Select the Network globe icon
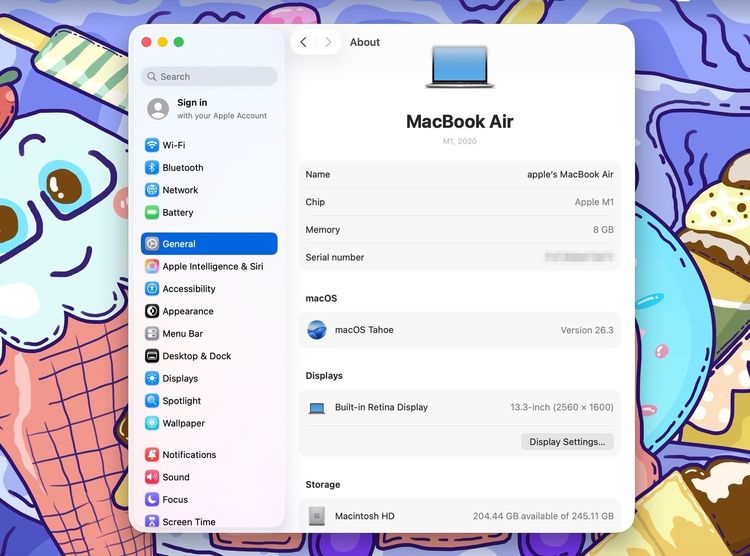750x556 pixels. click(x=152, y=190)
